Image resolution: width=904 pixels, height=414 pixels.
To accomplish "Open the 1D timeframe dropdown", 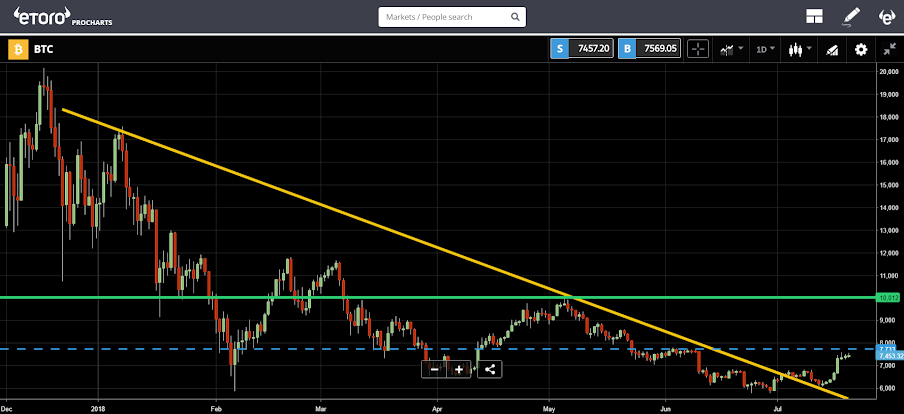I will (766, 50).
